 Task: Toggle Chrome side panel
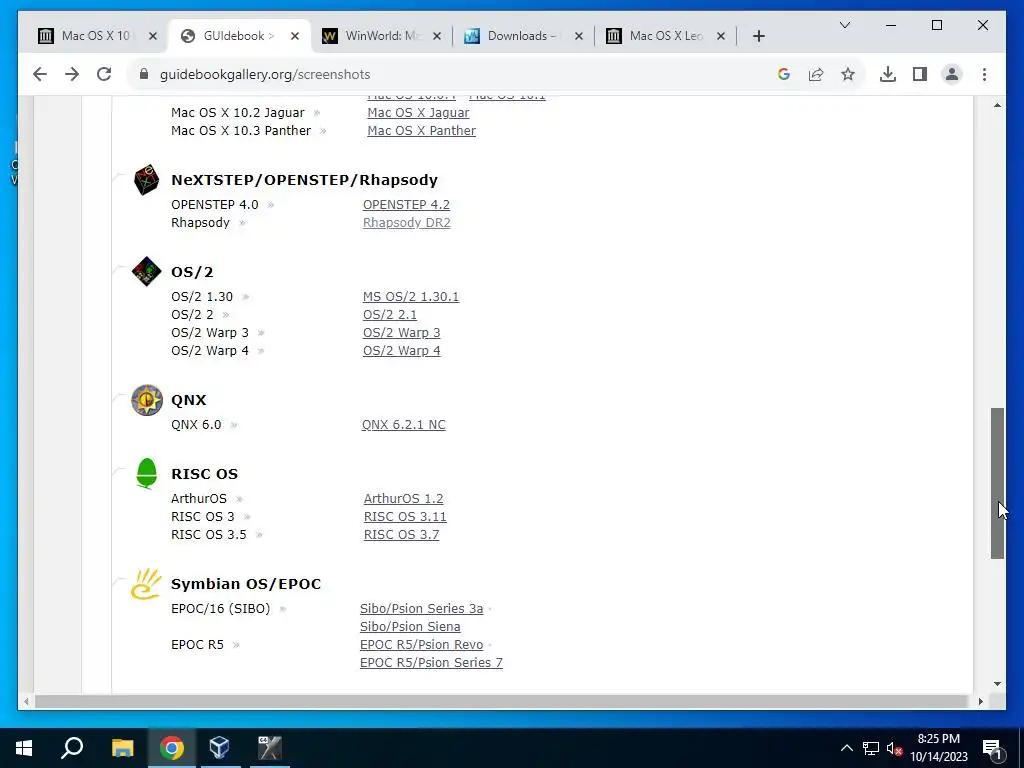[x=920, y=74]
